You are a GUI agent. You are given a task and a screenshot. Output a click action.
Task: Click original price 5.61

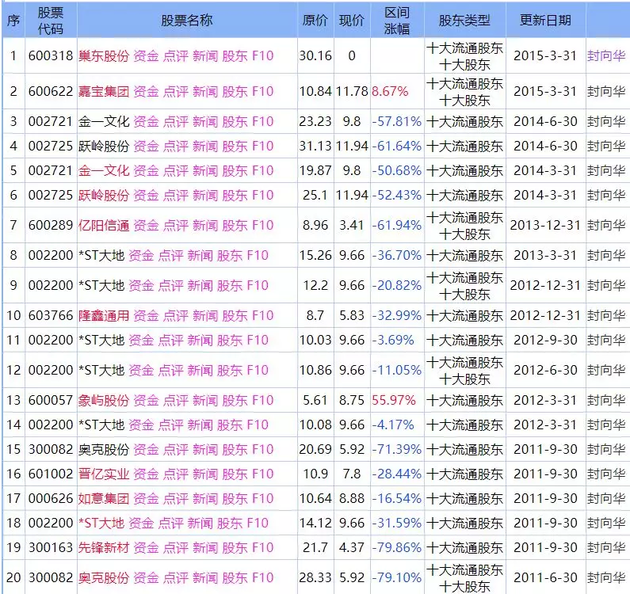pyautogui.click(x=315, y=400)
